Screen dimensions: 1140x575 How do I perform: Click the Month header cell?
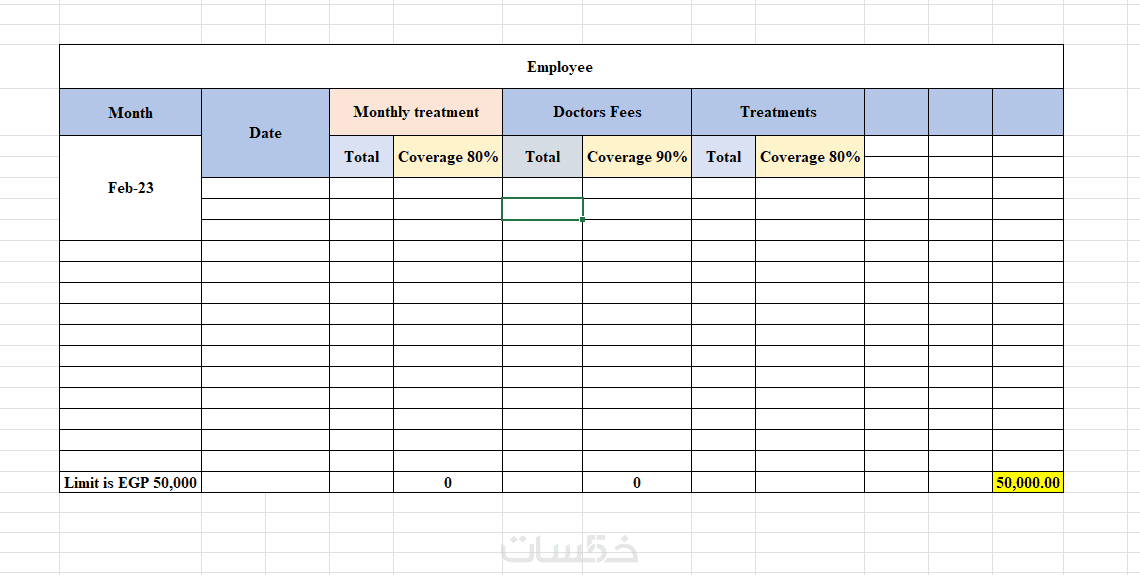click(x=130, y=113)
